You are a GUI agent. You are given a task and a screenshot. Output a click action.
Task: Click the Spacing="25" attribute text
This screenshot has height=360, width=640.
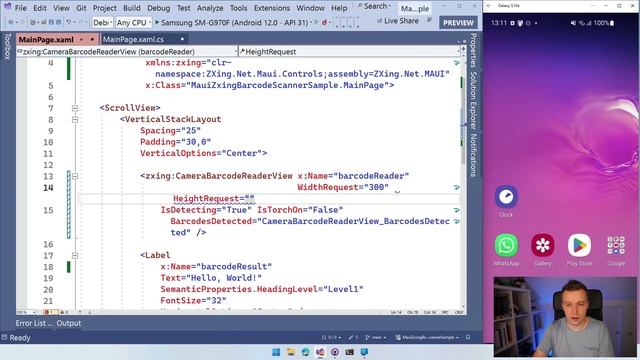(170, 131)
